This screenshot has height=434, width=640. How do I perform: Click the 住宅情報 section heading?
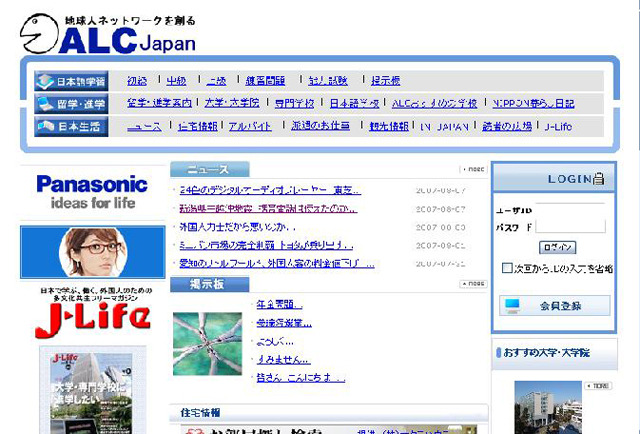pyautogui.click(x=200, y=412)
